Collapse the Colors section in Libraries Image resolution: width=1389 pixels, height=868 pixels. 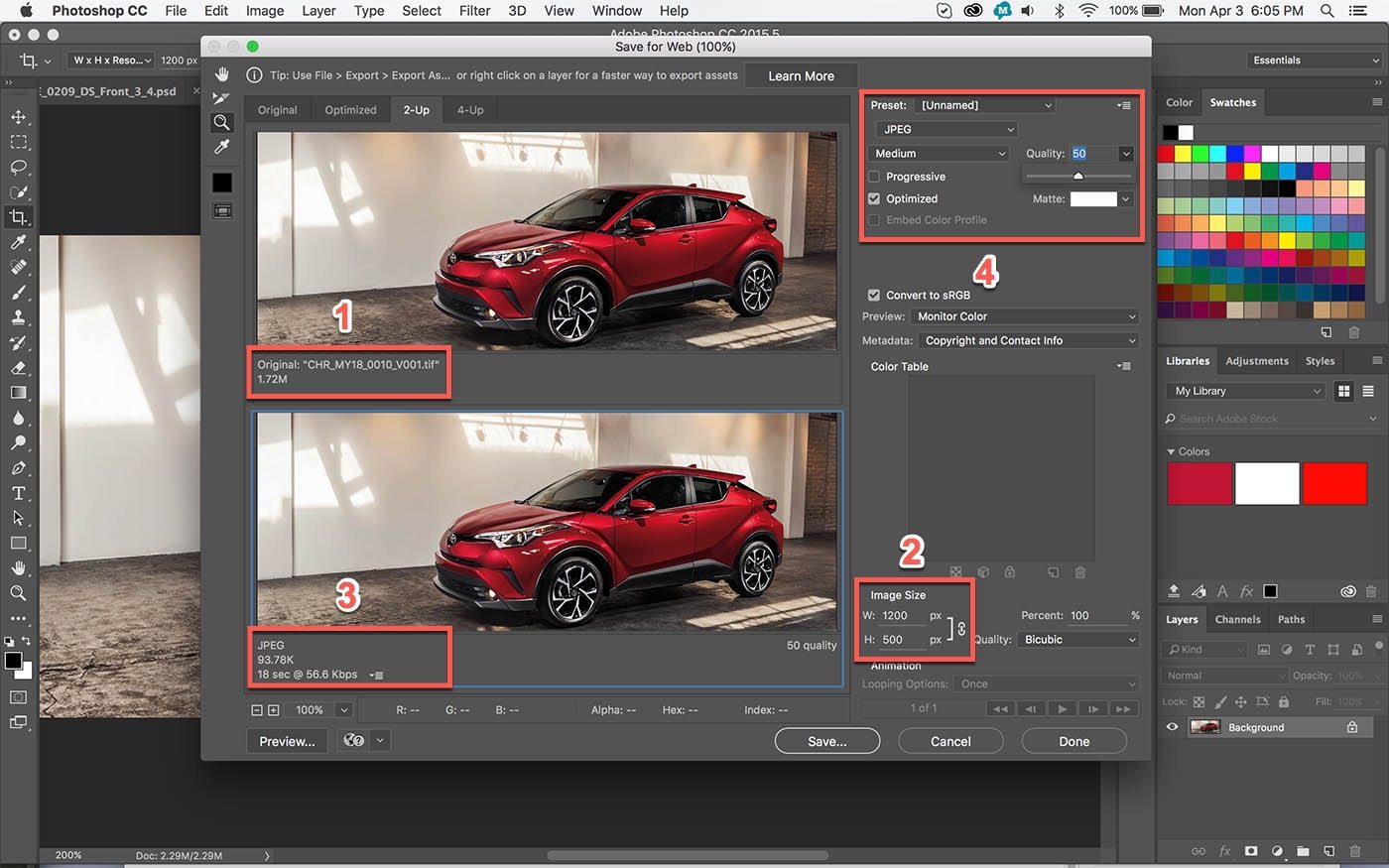point(1171,451)
